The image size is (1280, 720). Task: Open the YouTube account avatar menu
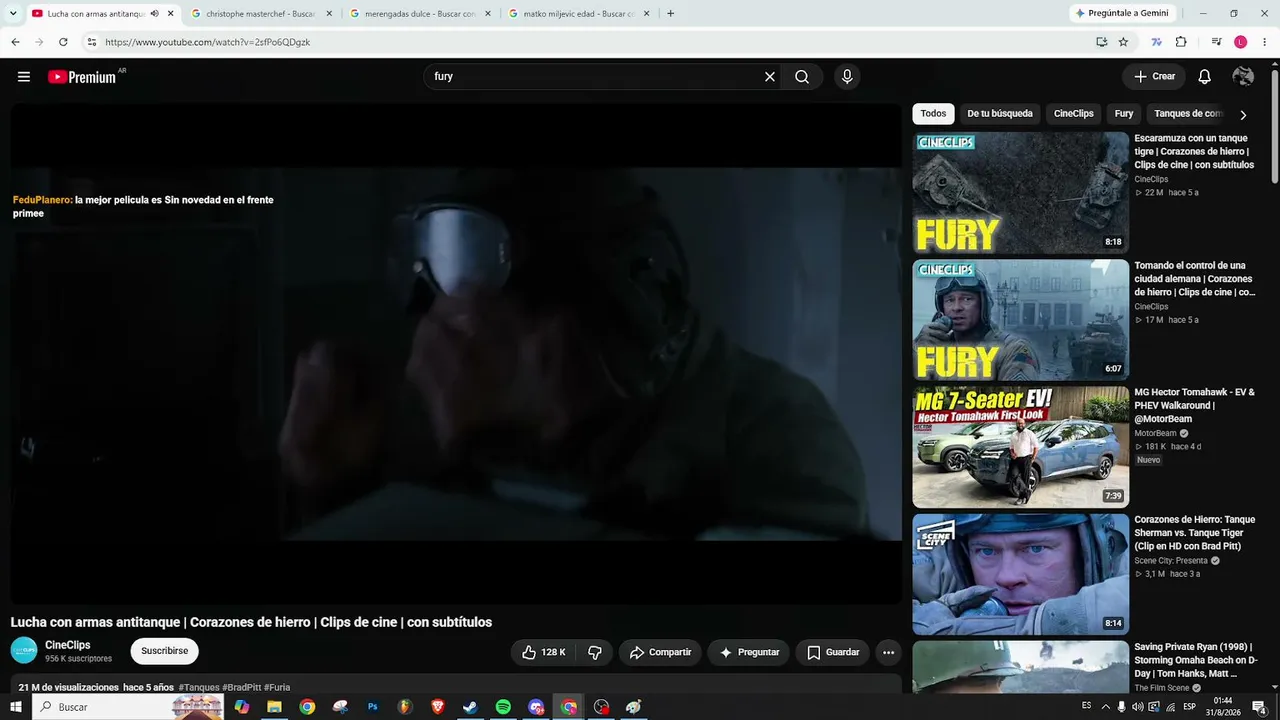point(1243,77)
